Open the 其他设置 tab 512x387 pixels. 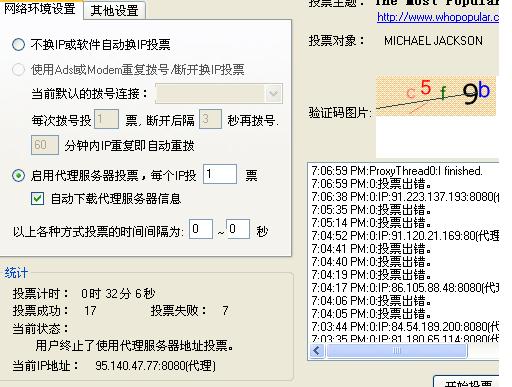[x=114, y=11]
